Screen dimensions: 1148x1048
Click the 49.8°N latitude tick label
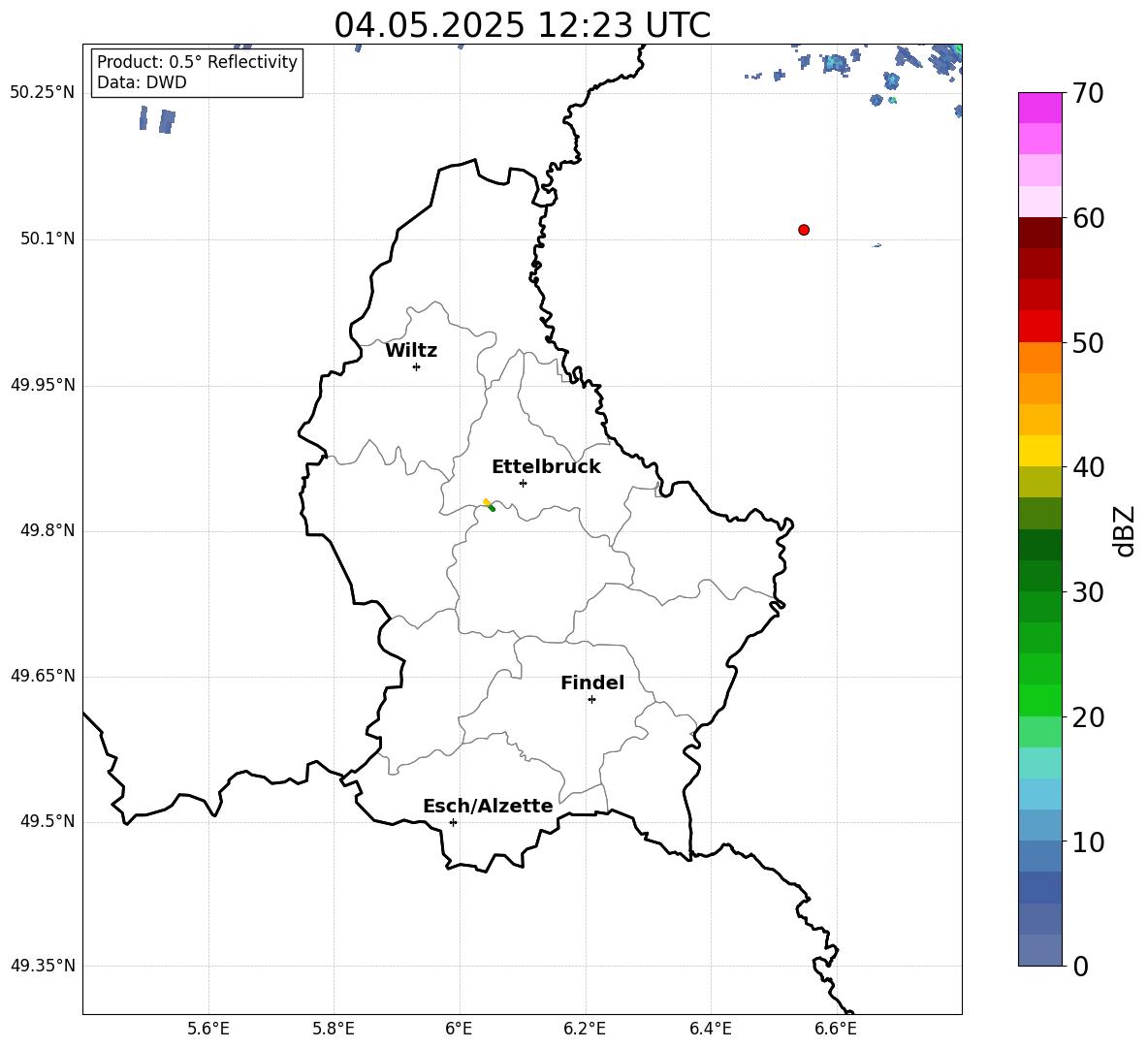pyautogui.click(x=48, y=530)
